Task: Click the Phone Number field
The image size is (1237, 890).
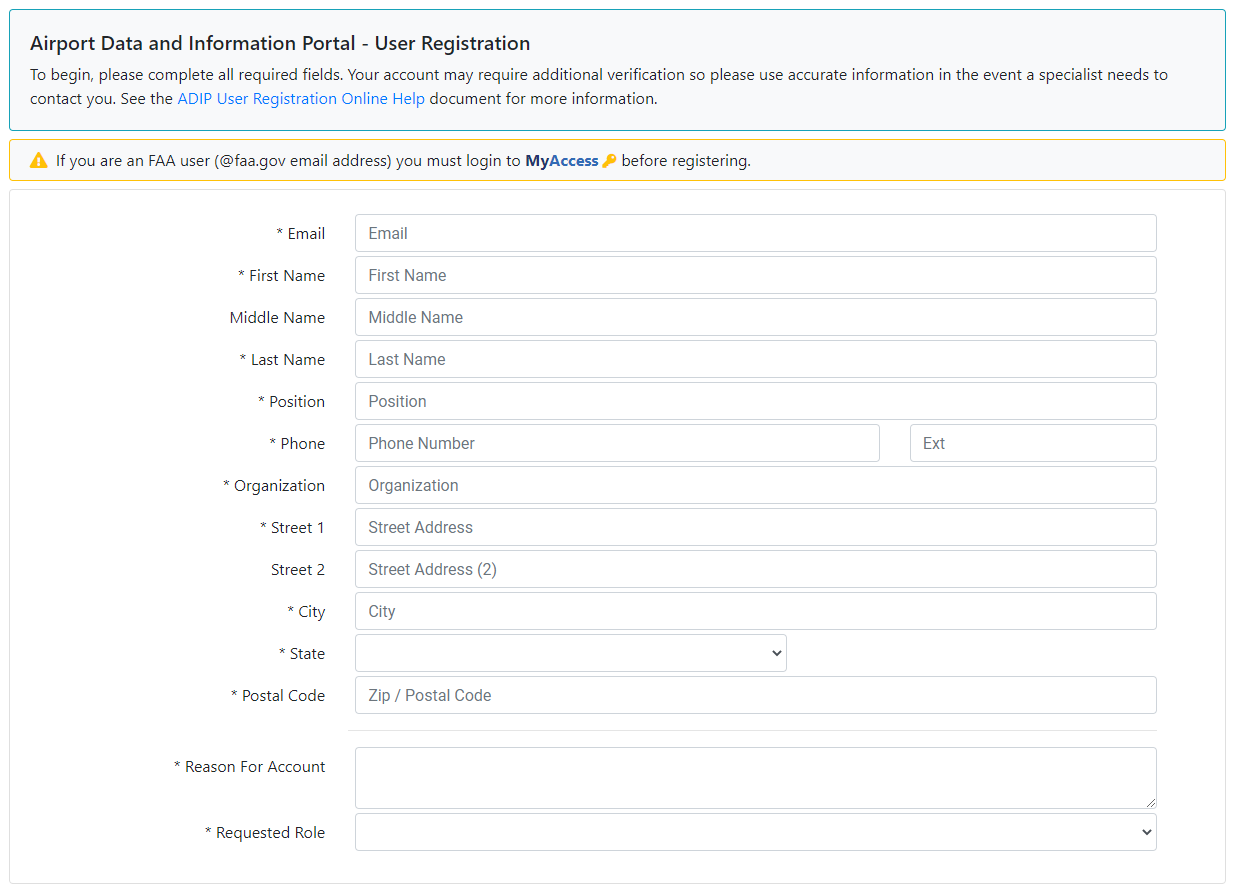Action: 617,443
